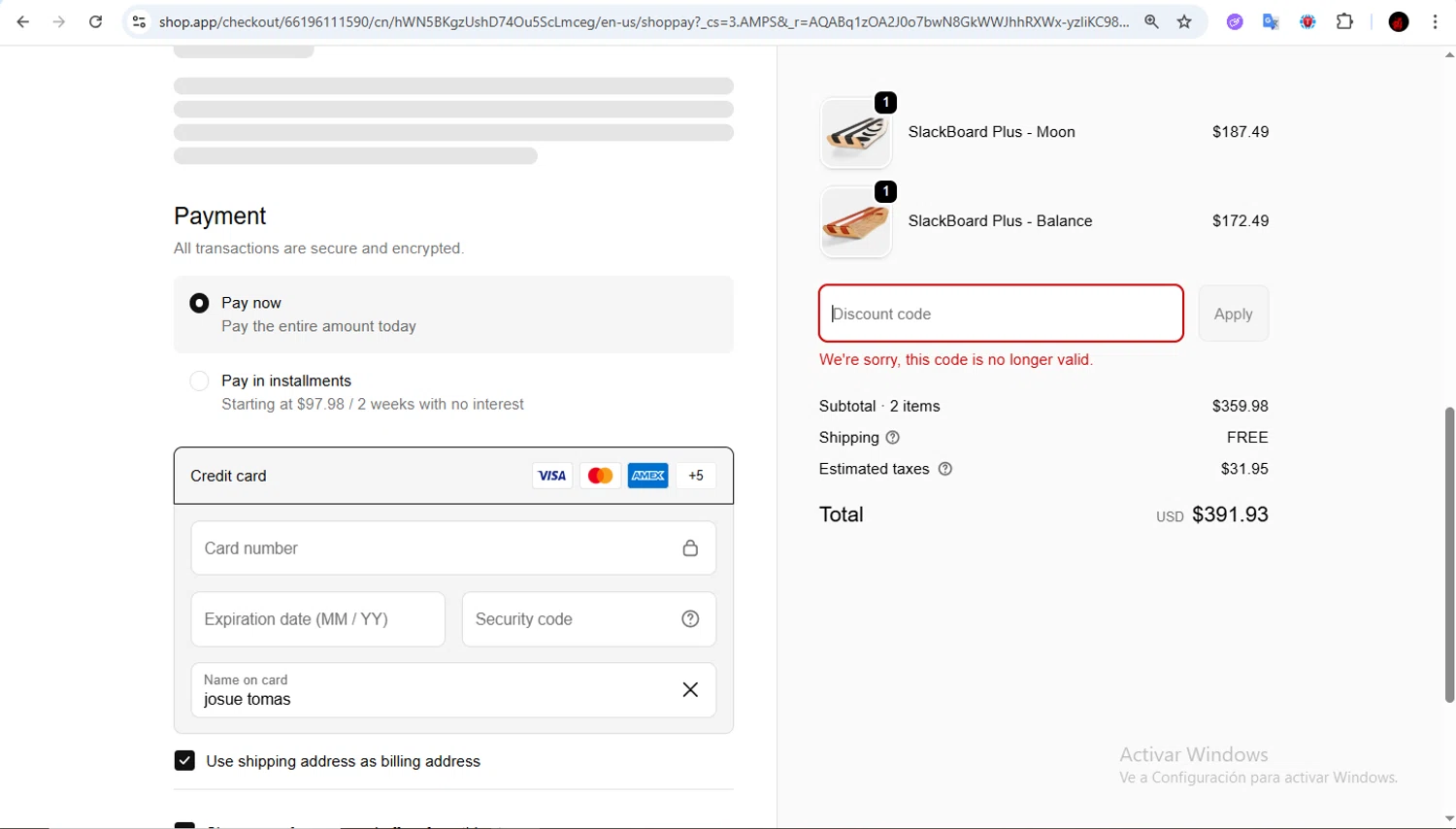Open Chrome three-dot menu

pyautogui.click(x=1436, y=21)
